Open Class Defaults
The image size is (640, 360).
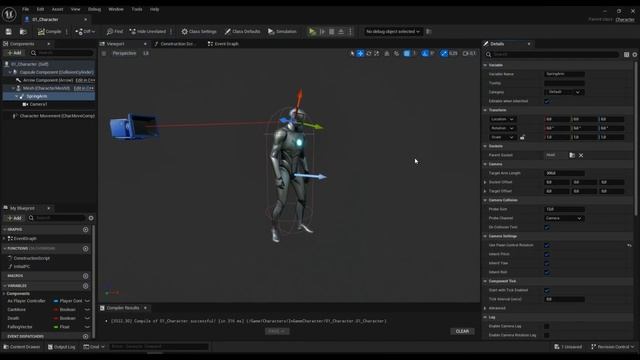coord(242,31)
